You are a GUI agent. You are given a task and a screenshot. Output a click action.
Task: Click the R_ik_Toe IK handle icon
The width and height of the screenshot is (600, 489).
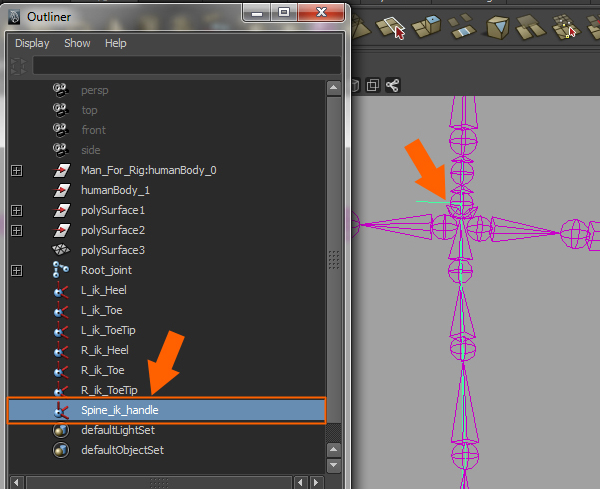pyautogui.click(x=61, y=370)
